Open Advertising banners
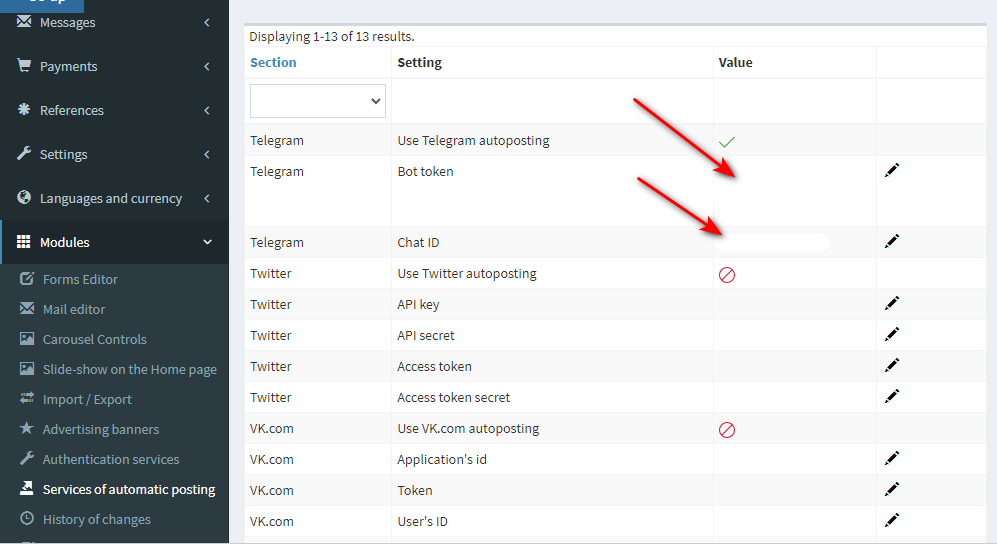 (x=100, y=429)
